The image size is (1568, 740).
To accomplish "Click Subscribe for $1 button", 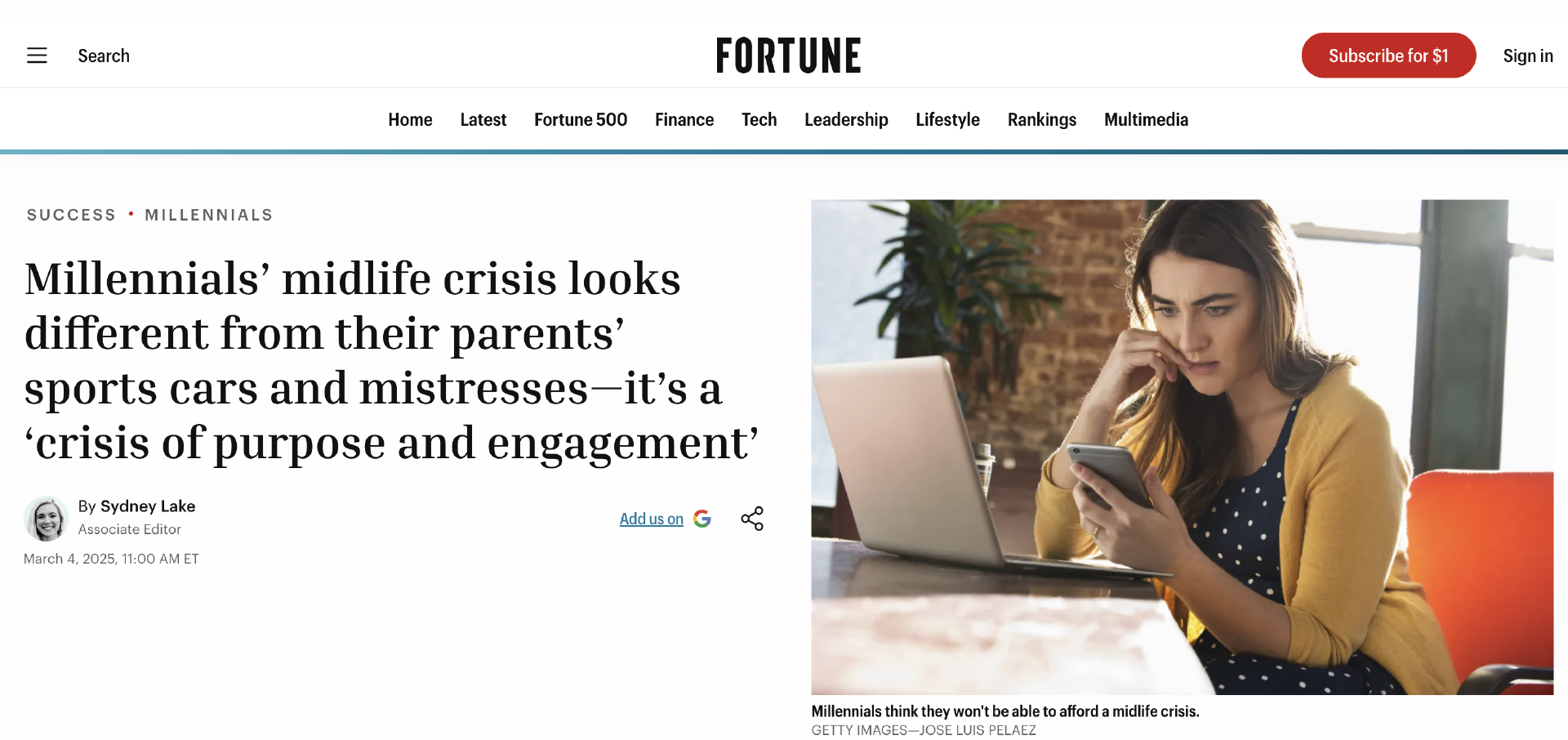I will point(1388,56).
